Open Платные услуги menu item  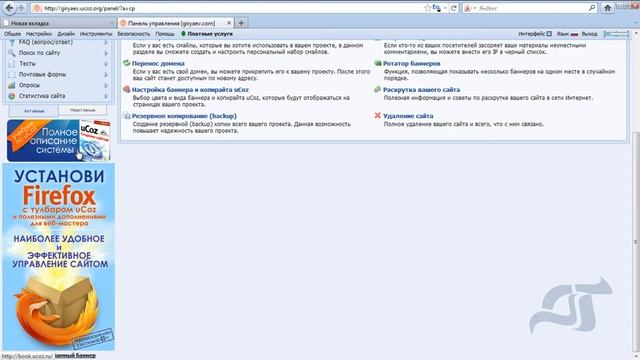pyautogui.click(x=207, y=34)
